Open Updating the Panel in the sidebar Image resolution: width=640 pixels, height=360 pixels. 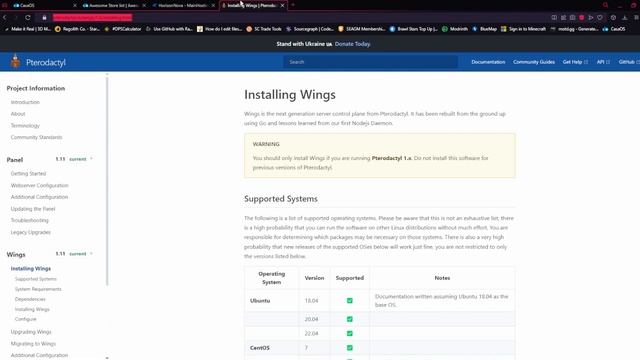(33, 209)
